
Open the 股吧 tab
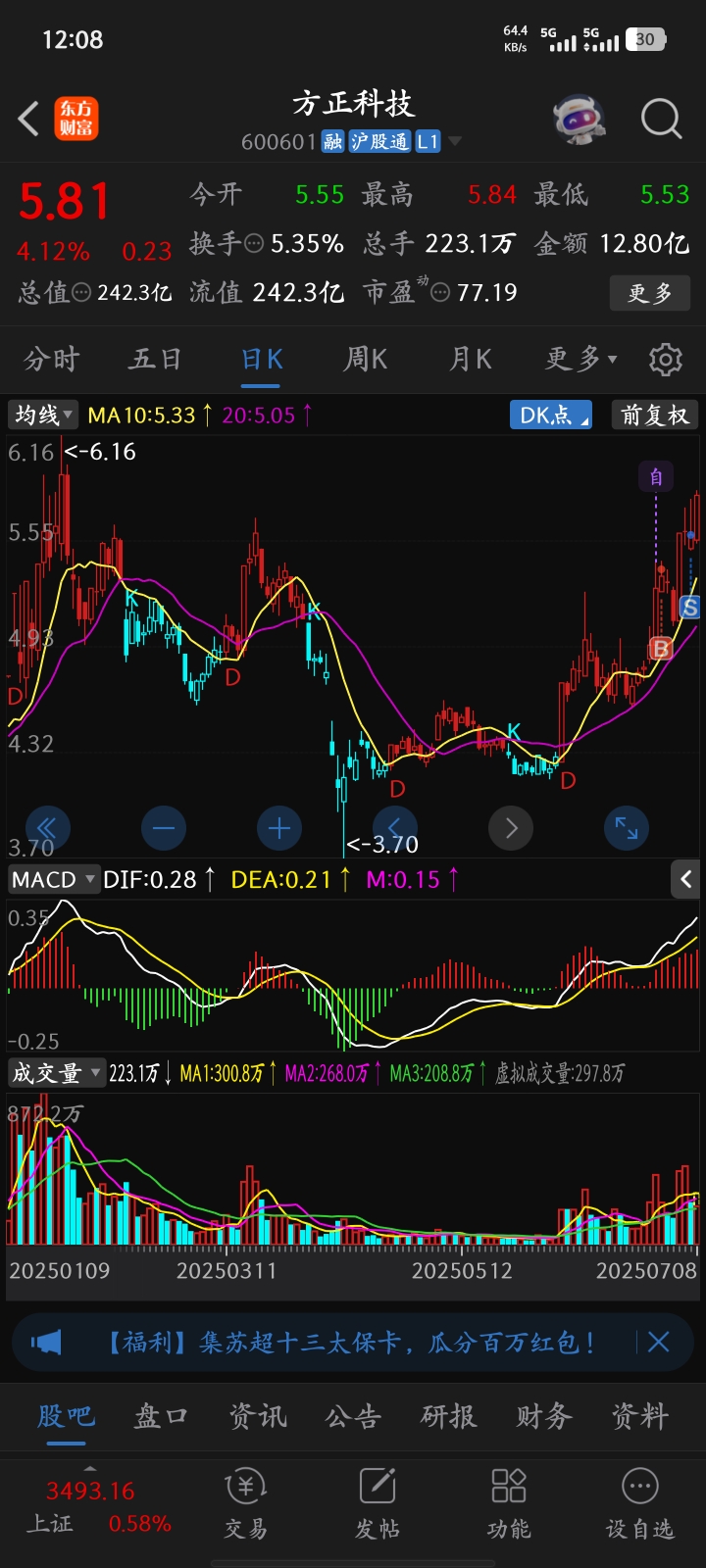66,1416
